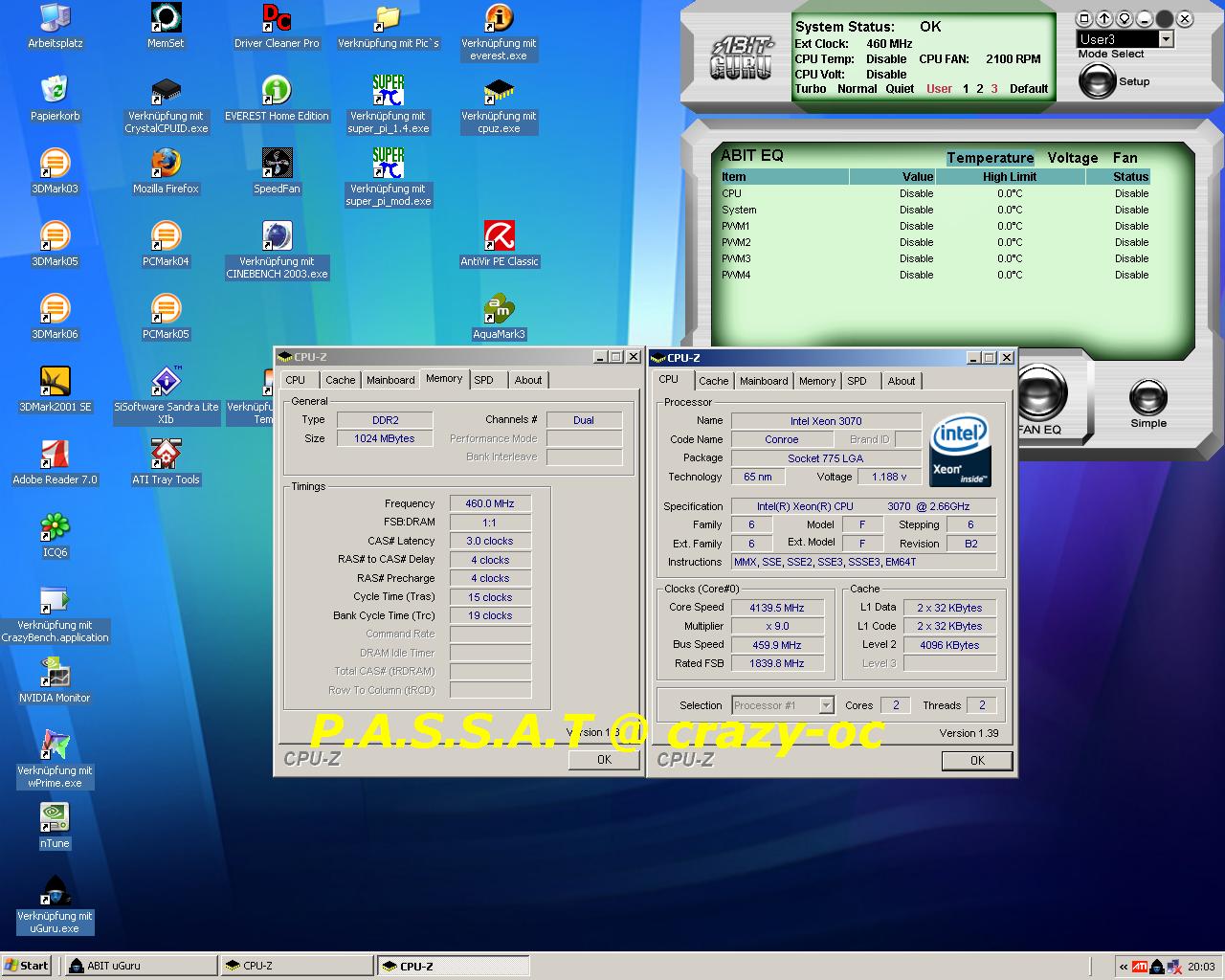Screen dimensions: 1225x980
Task: Select the CPU tab in left CPU-Z window
Action: [x=296, y=380]
